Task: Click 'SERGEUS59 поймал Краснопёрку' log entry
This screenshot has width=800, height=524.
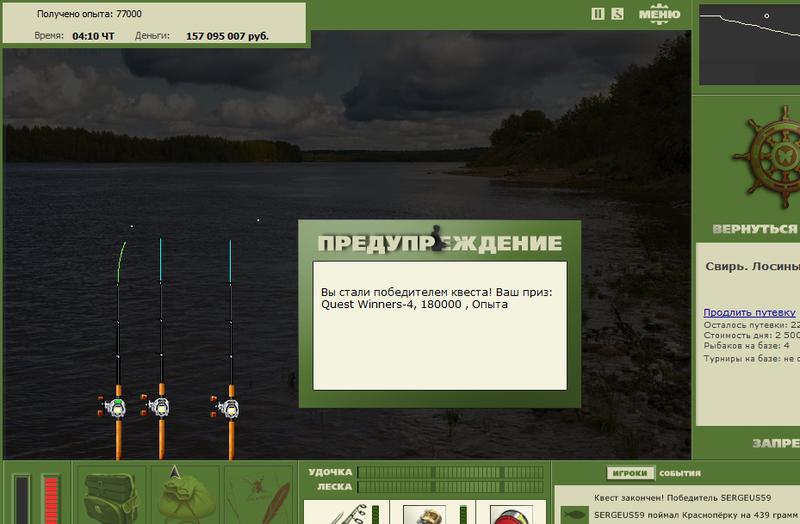Action: pyautogui.click(x=696, y=515)
